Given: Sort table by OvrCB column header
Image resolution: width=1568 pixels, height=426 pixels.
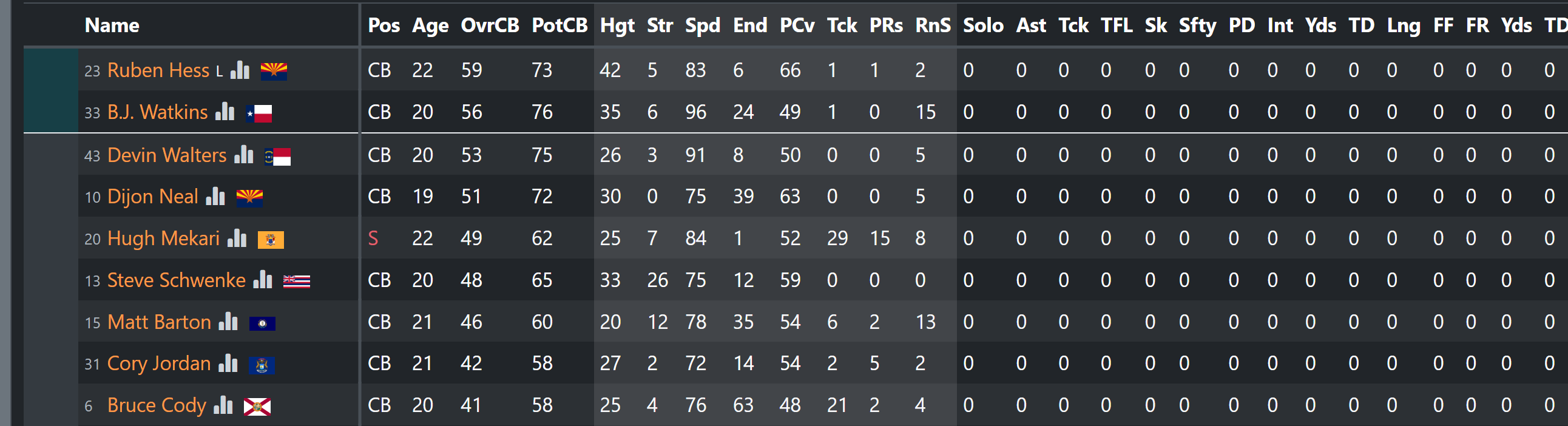Looking at the screenshot, I should (489, 25).
